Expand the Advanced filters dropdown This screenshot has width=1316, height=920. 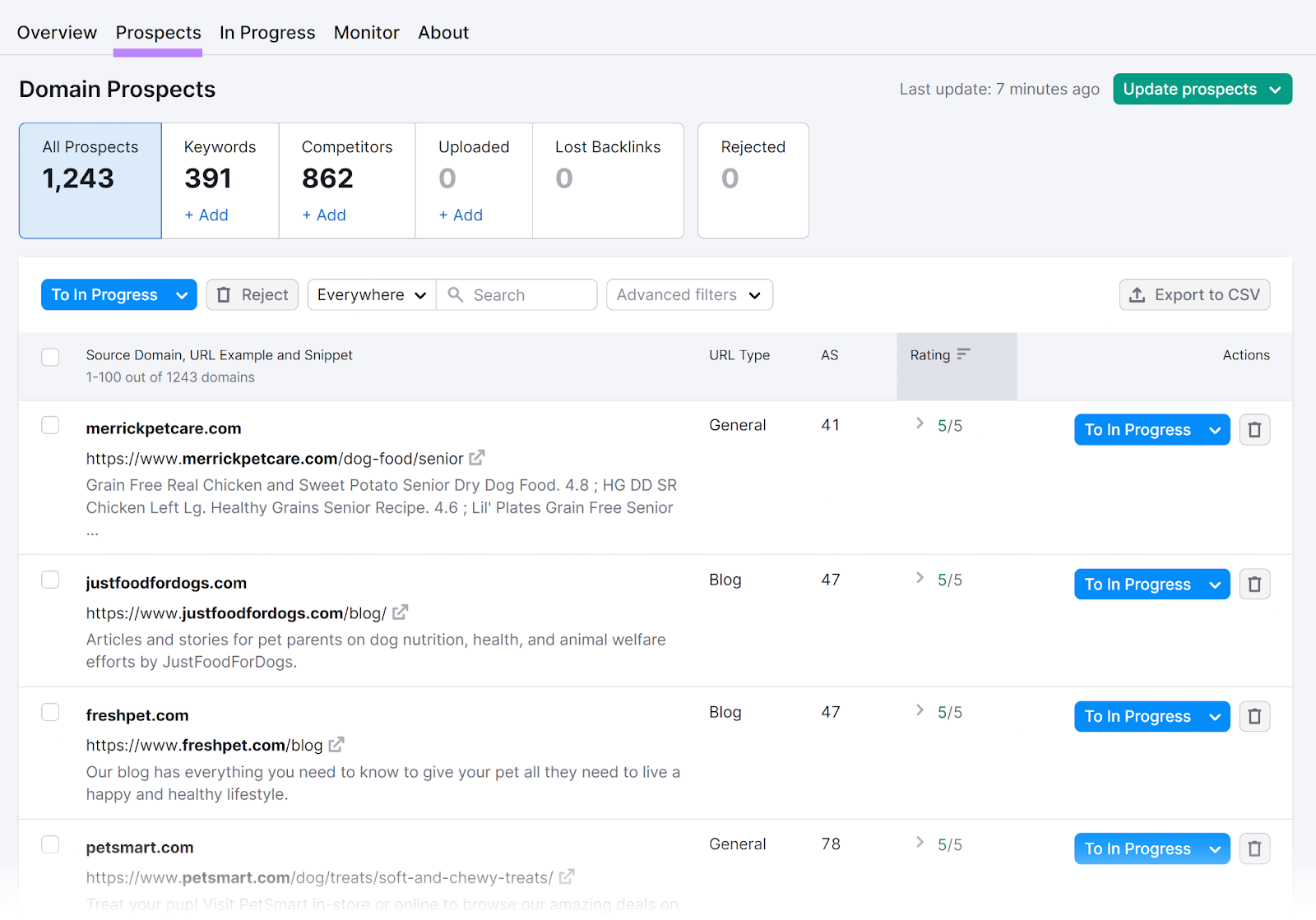tap(689, 295)
